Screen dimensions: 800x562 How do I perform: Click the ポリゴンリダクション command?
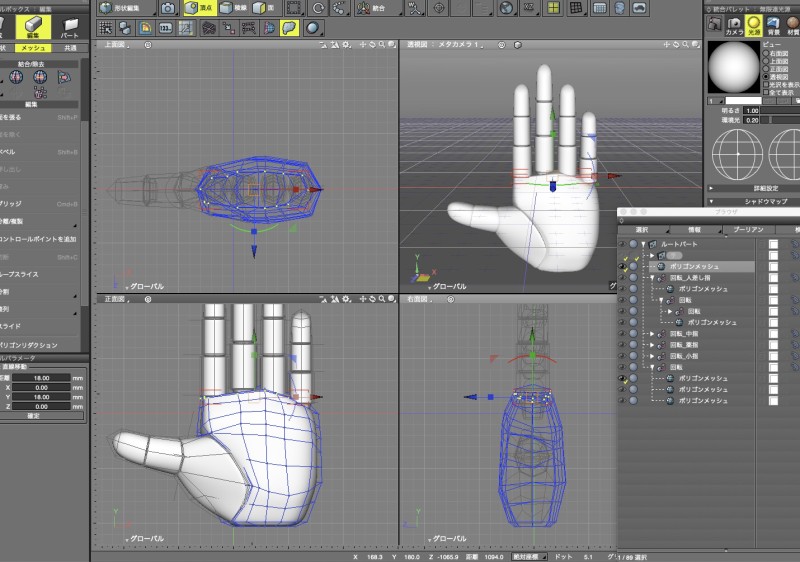39,345
